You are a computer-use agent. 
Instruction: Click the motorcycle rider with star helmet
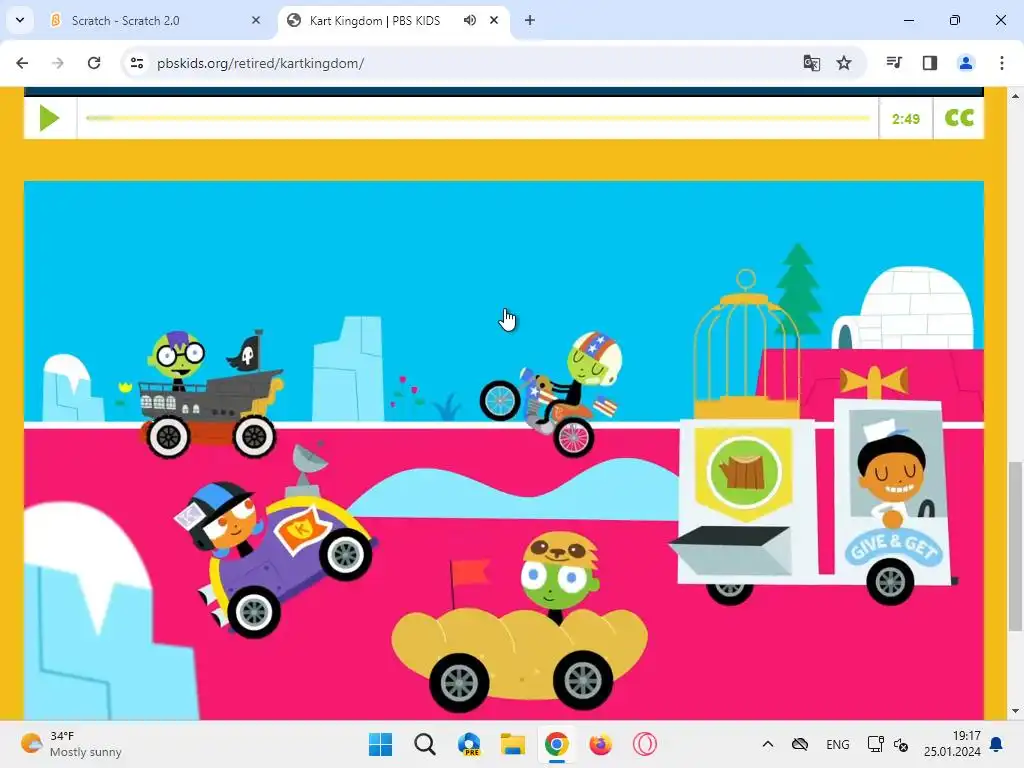coord(551,394)
